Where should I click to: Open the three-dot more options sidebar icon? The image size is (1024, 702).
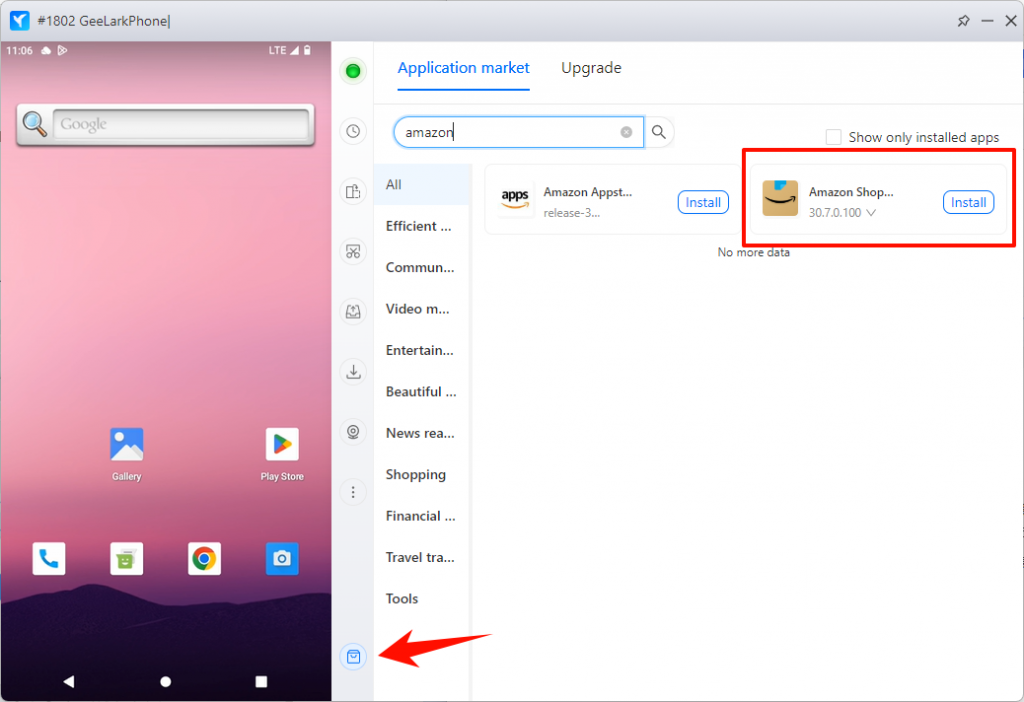click(353, 492)
